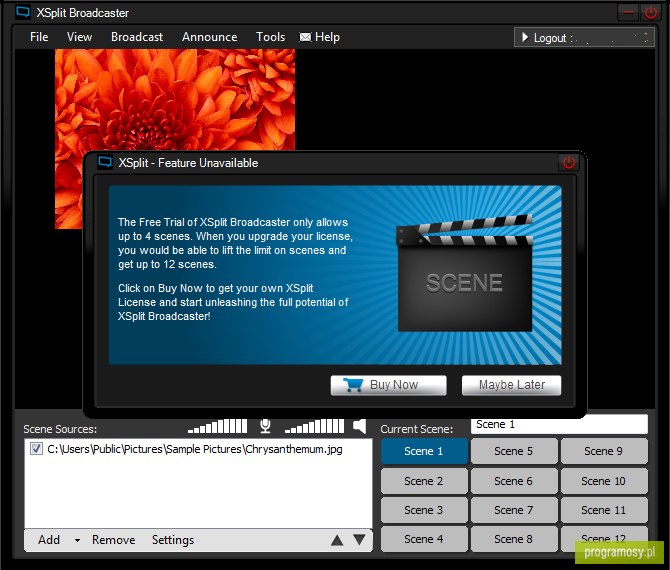Switch to Scene 6
This screenshot has width=670, height=570.
[x=514, y=481]
